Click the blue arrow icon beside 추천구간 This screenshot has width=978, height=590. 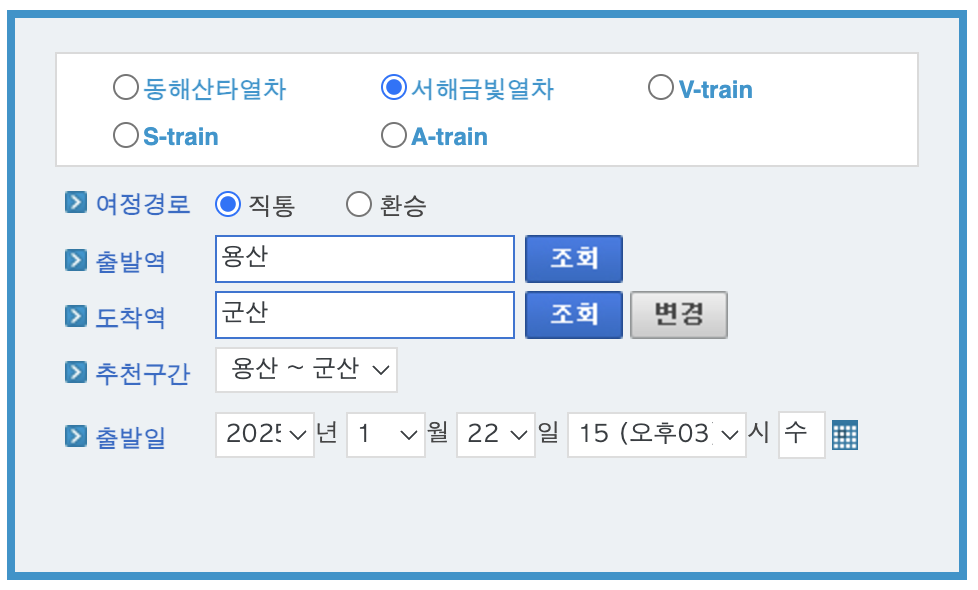[x=75, y=371]
